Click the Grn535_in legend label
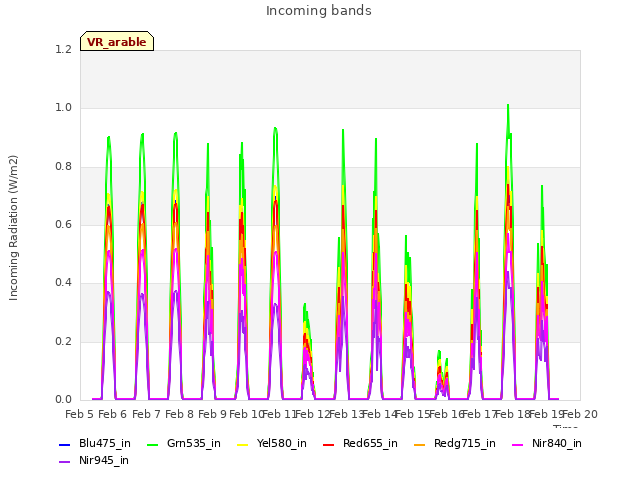640x480 pixels. click(x=194, y=443)
